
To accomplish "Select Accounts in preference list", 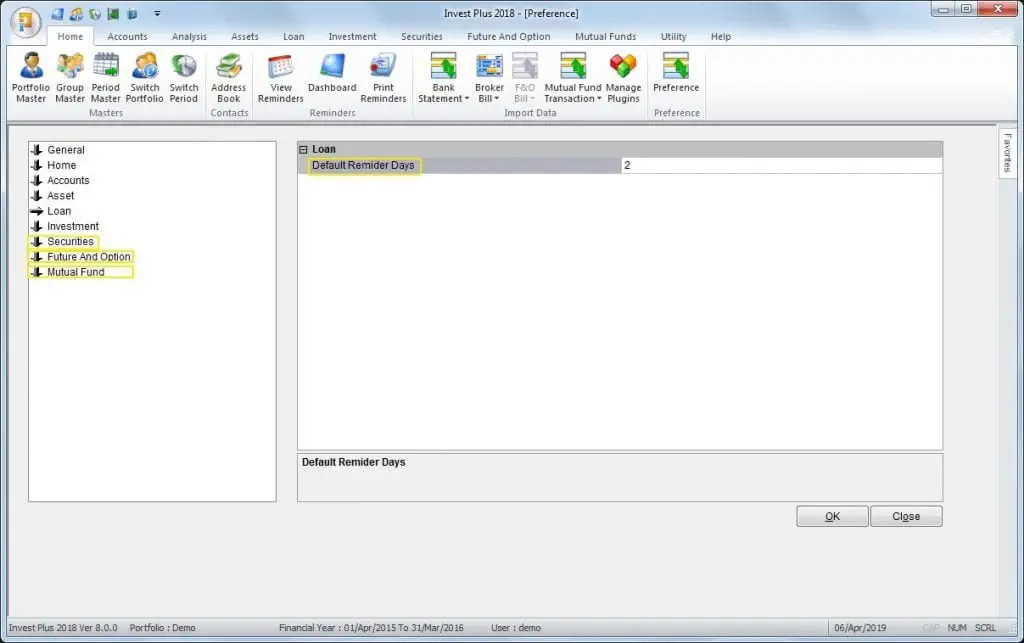I will tap(68, 180).
